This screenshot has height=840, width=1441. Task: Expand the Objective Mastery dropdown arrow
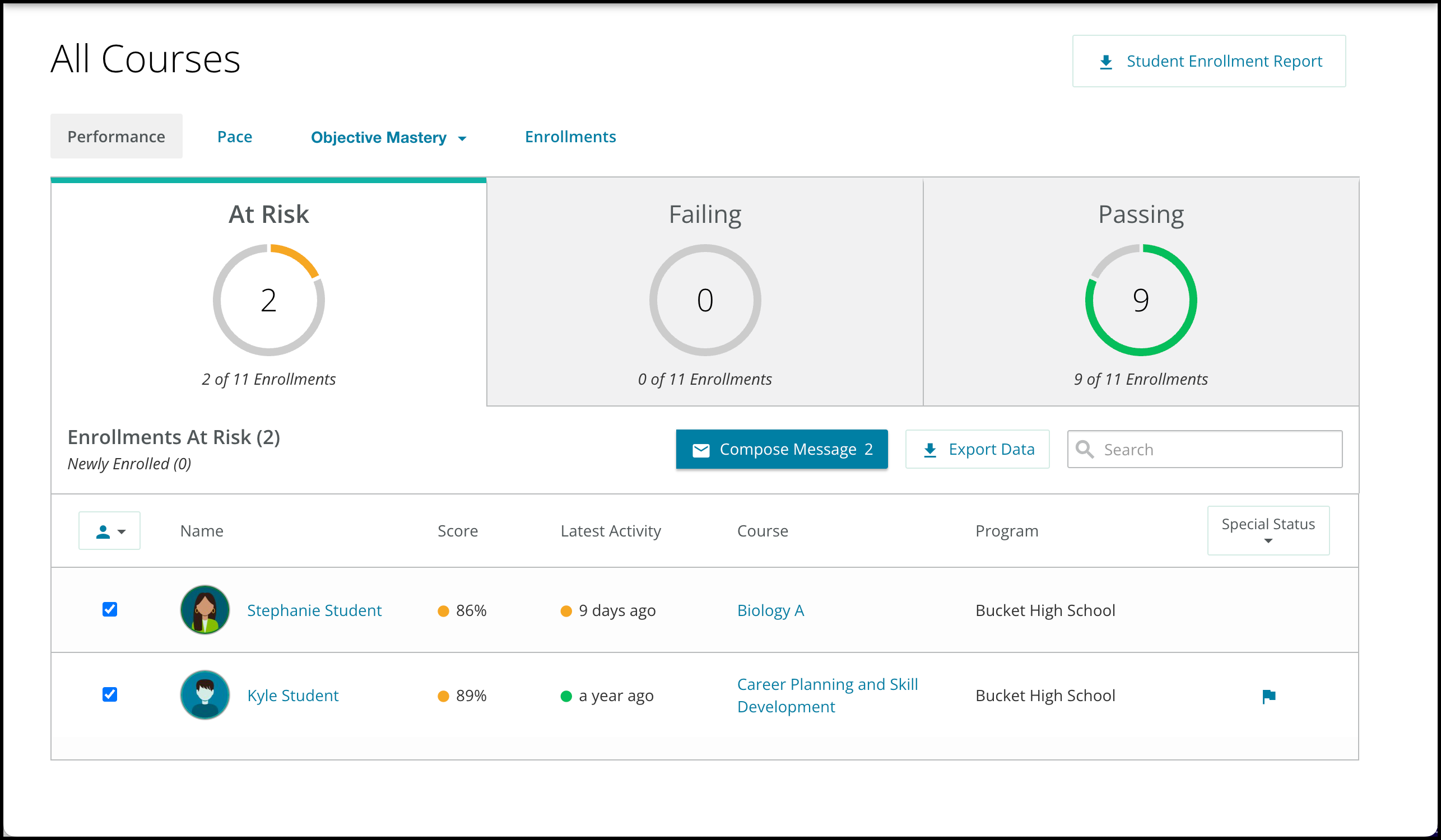click(462, 138)
